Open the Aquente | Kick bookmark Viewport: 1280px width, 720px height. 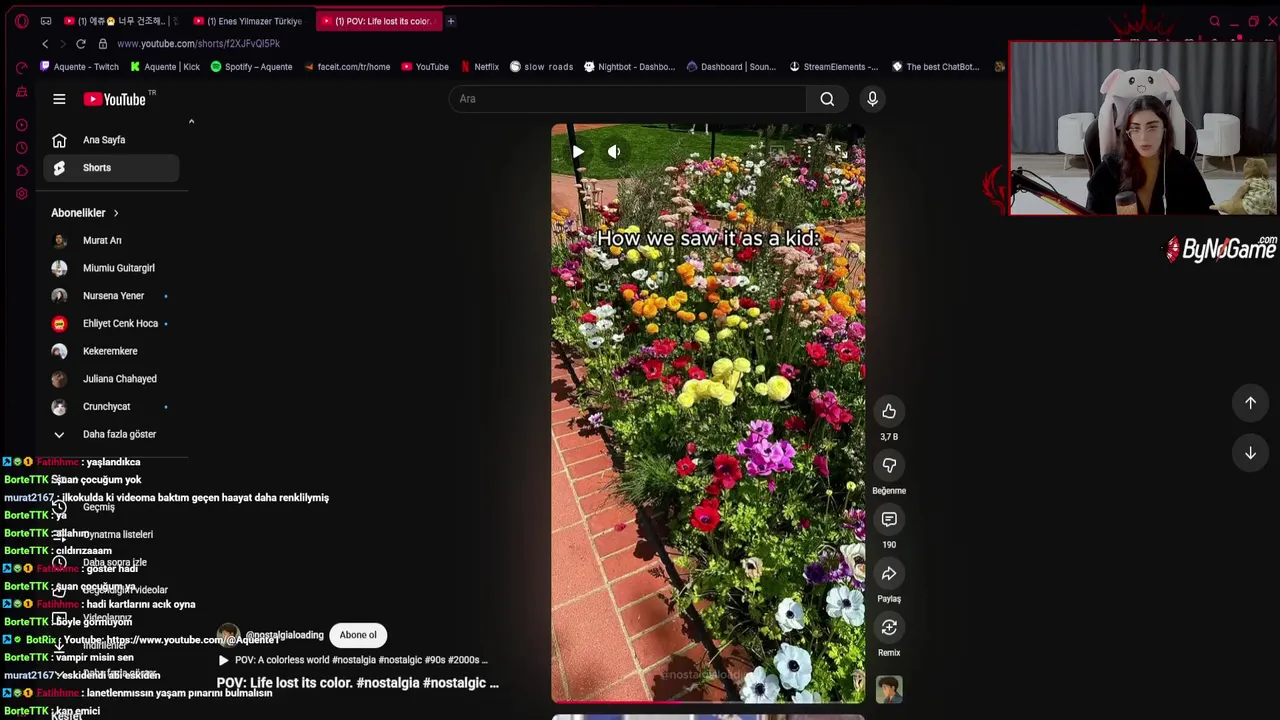tap(165, 67)
